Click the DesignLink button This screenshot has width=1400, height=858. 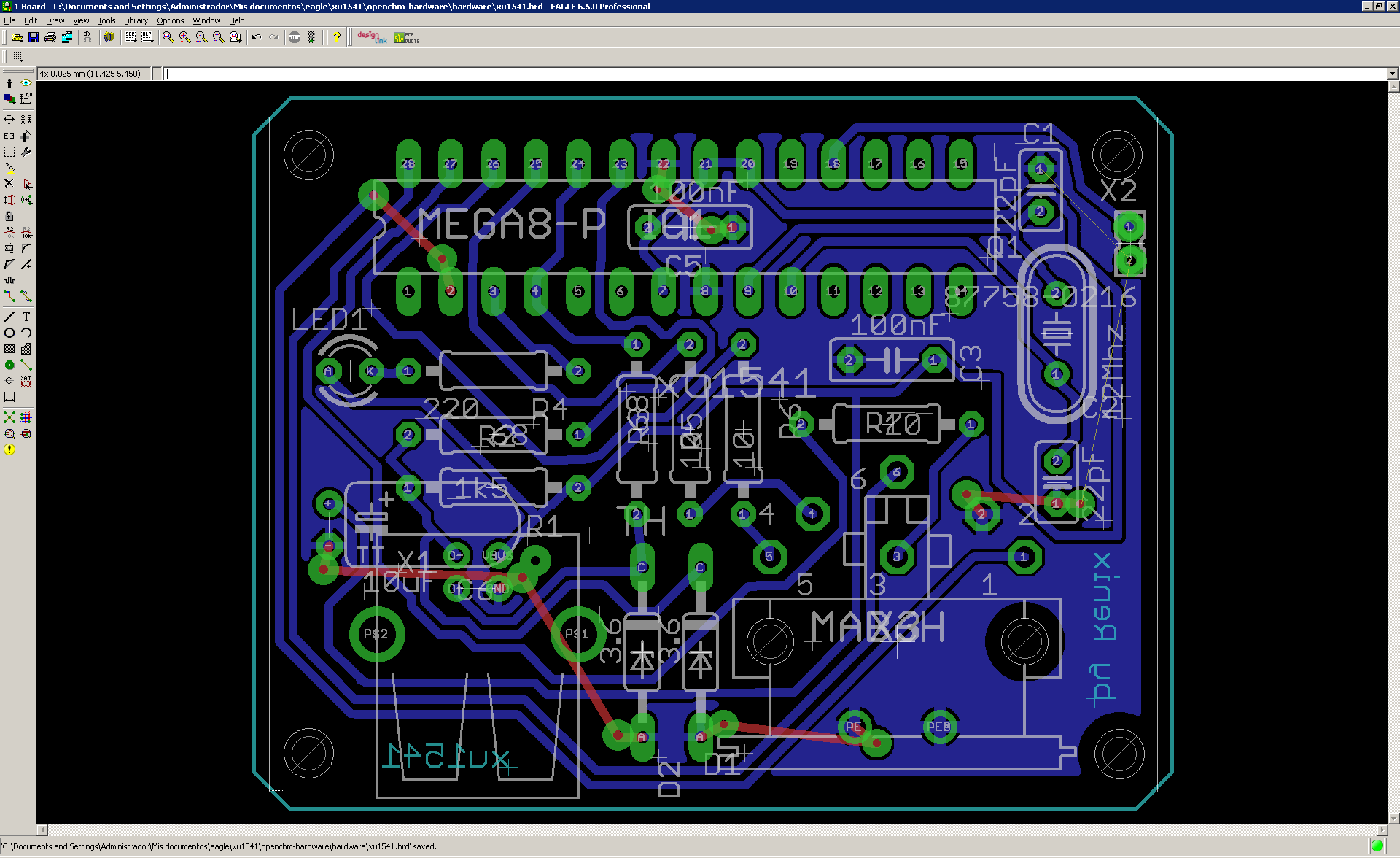coord(372,37)
